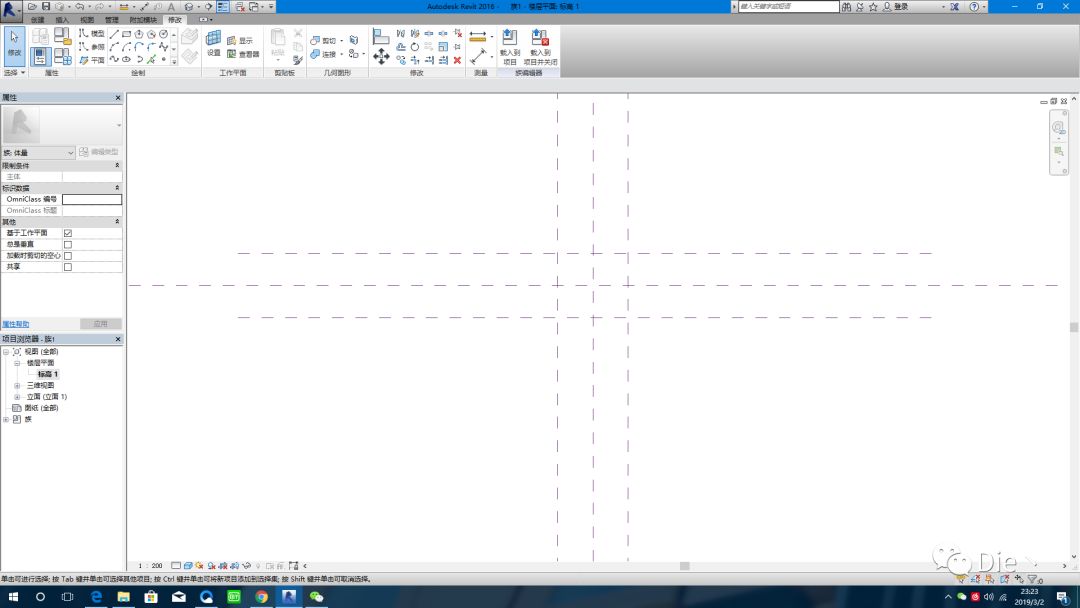
Task: Click the 1 : 200 view scale control
Action: pos(150,566)
